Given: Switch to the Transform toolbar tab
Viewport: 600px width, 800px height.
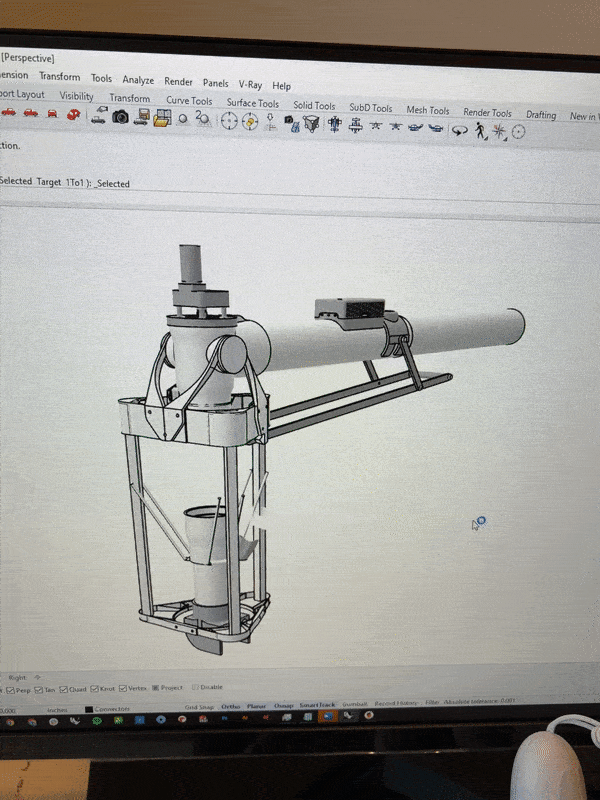Looking at the screenshot, I should click(130, 98).
